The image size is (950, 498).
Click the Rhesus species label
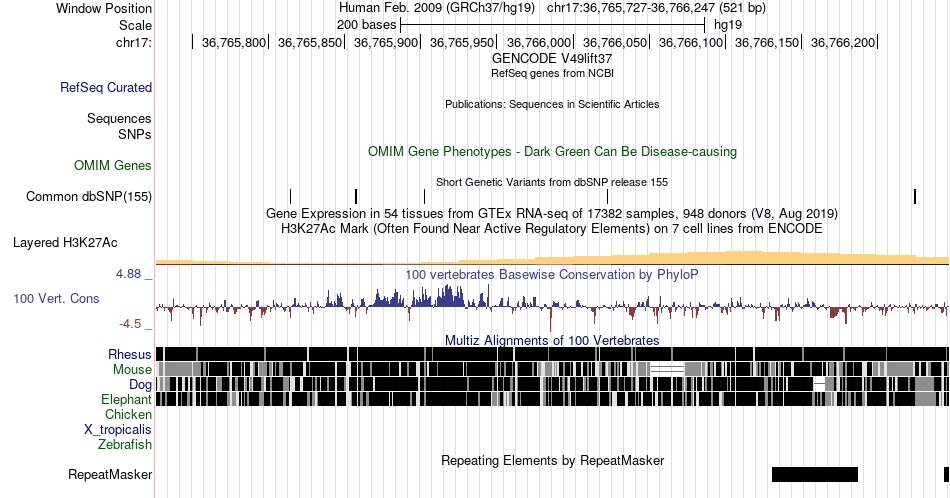click(130, 354)
